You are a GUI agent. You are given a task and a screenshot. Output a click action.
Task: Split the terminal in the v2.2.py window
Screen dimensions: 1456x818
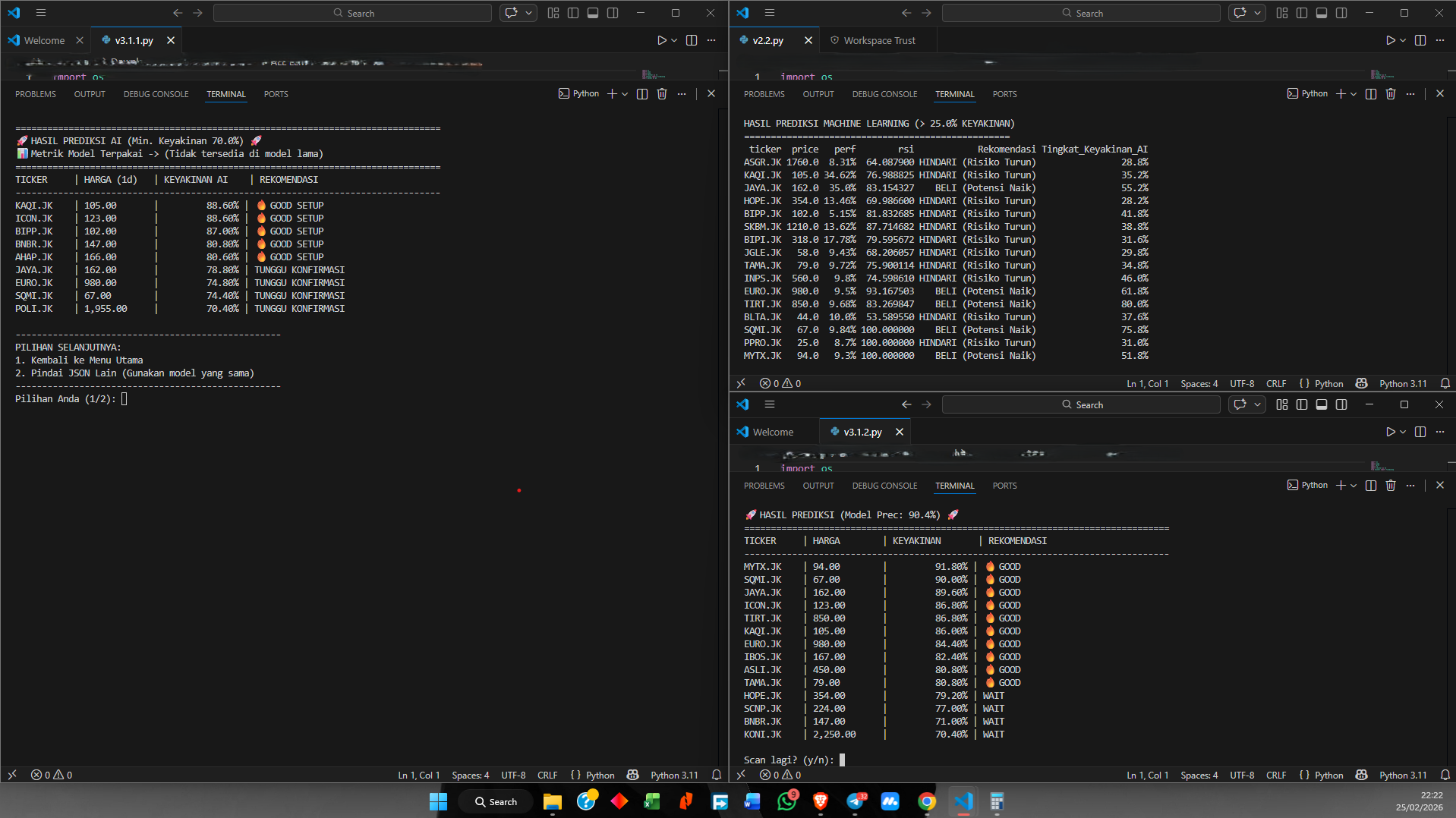[x=1370, y=94]
